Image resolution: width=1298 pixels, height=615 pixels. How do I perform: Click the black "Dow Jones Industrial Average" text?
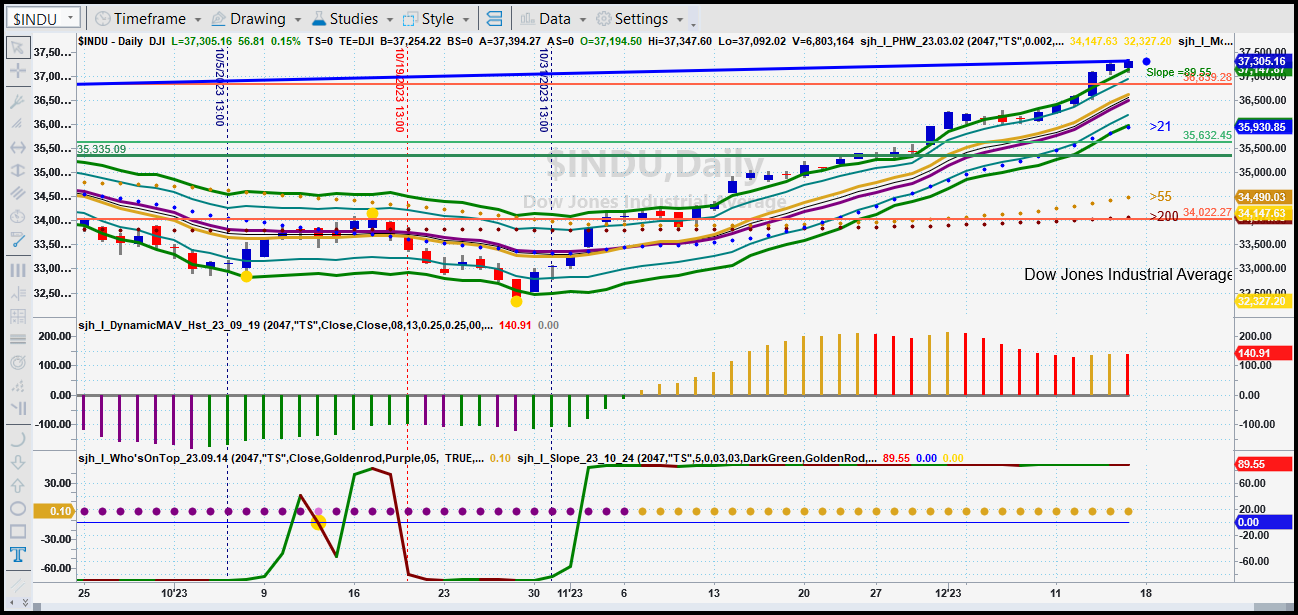click(1128, 275)
